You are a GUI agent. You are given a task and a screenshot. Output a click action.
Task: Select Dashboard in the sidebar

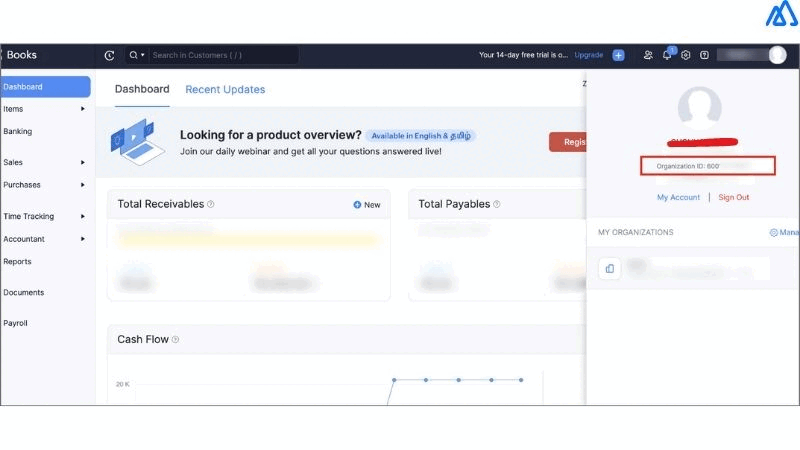(45, 87)
